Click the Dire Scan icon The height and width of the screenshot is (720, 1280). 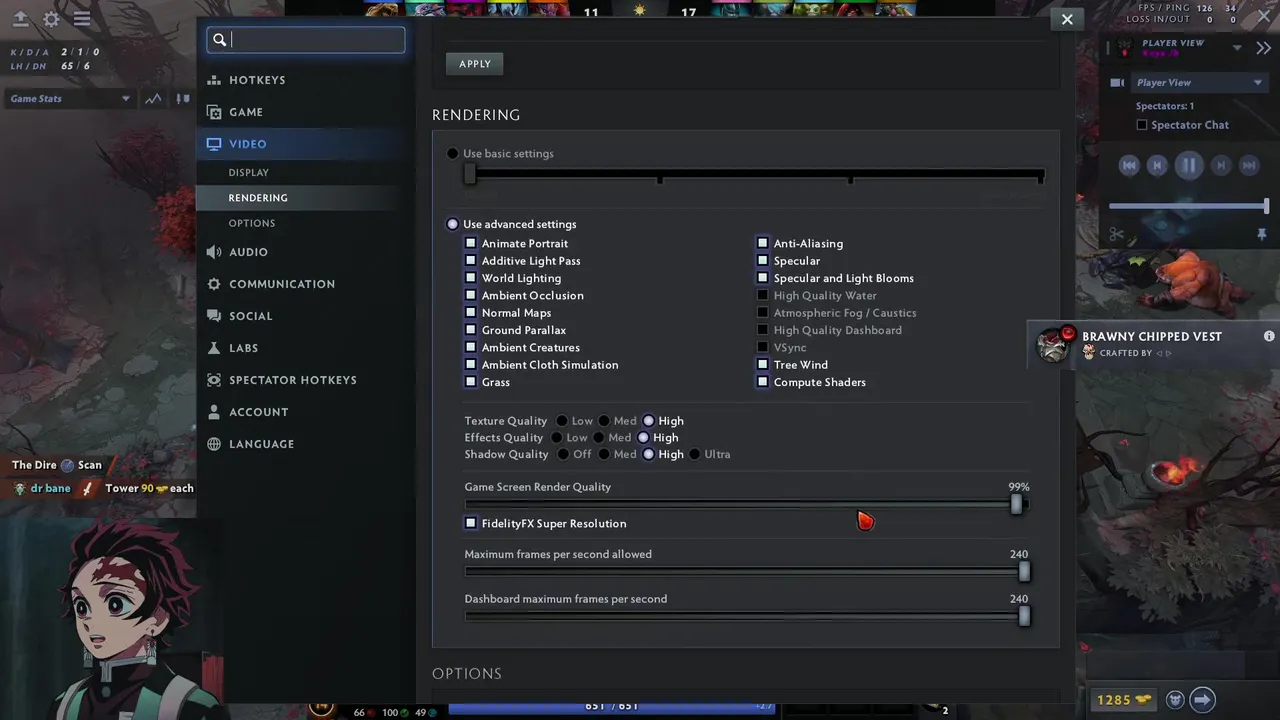(x=67, y=465)
